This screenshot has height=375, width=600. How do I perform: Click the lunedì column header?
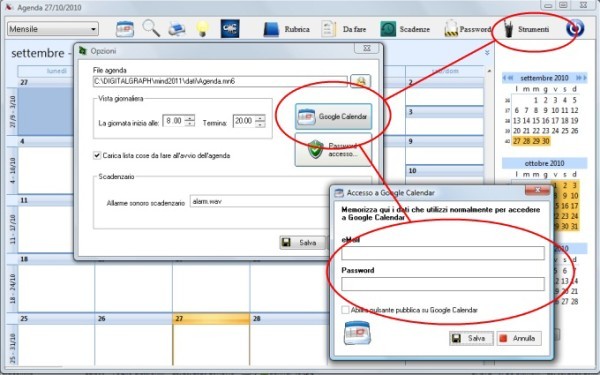coord(56,71)
